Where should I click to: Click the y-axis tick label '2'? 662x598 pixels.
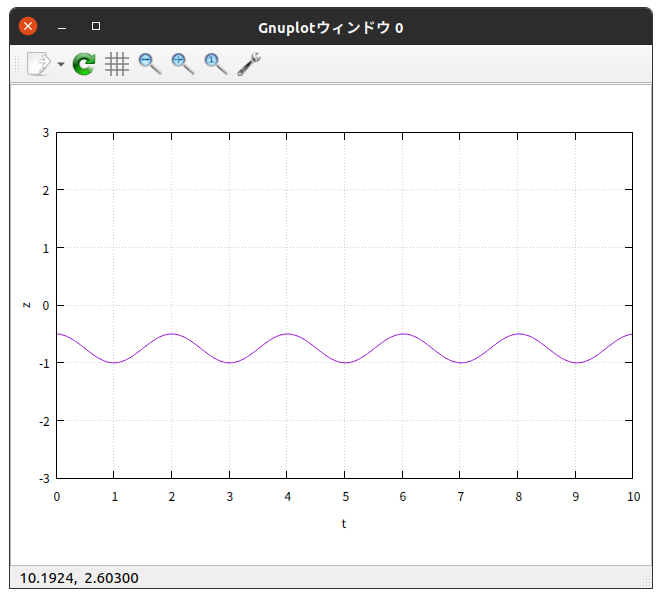[46, 190]
